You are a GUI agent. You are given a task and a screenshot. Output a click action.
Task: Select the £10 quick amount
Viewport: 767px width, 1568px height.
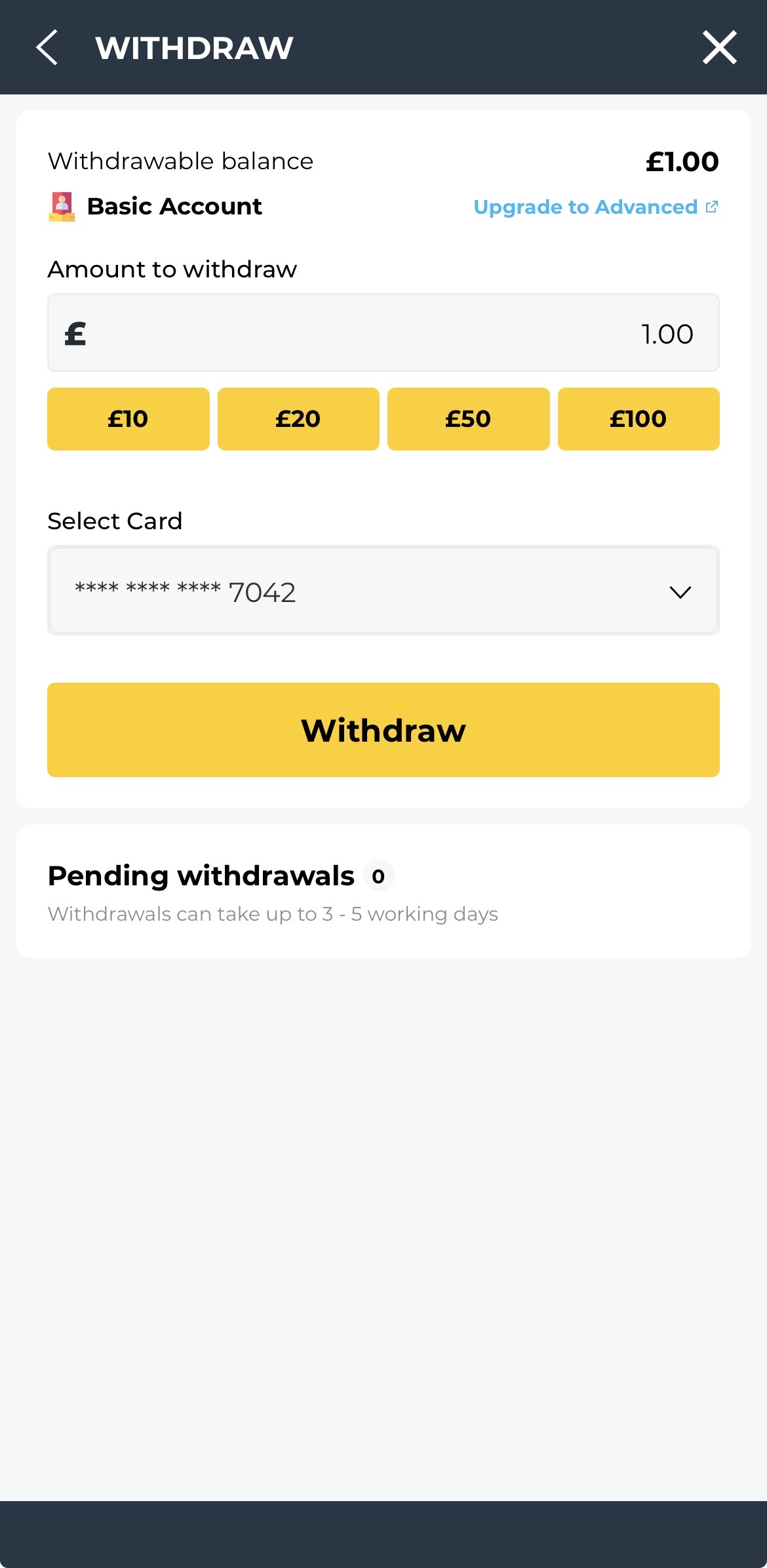coord(128,419)
